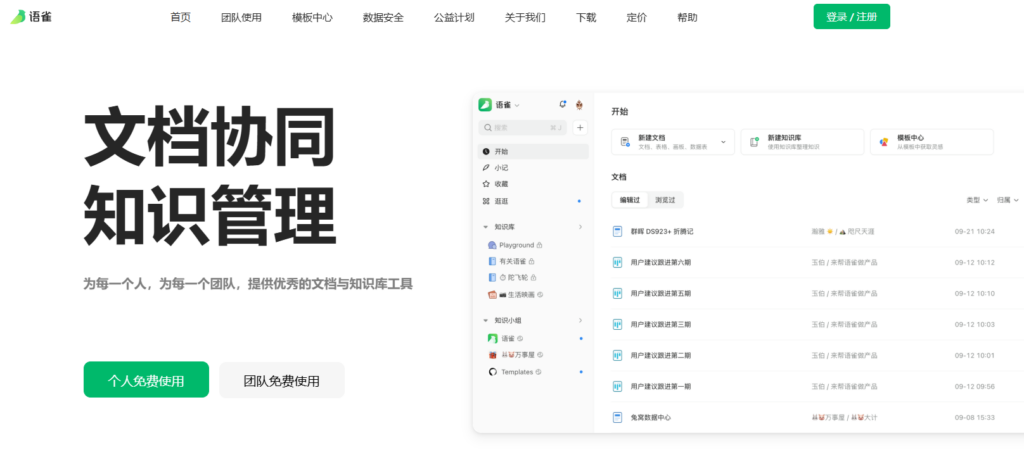1024x464 pixels.
Task: Click the 有关语雀 book icon
Action: pos(492,261)
